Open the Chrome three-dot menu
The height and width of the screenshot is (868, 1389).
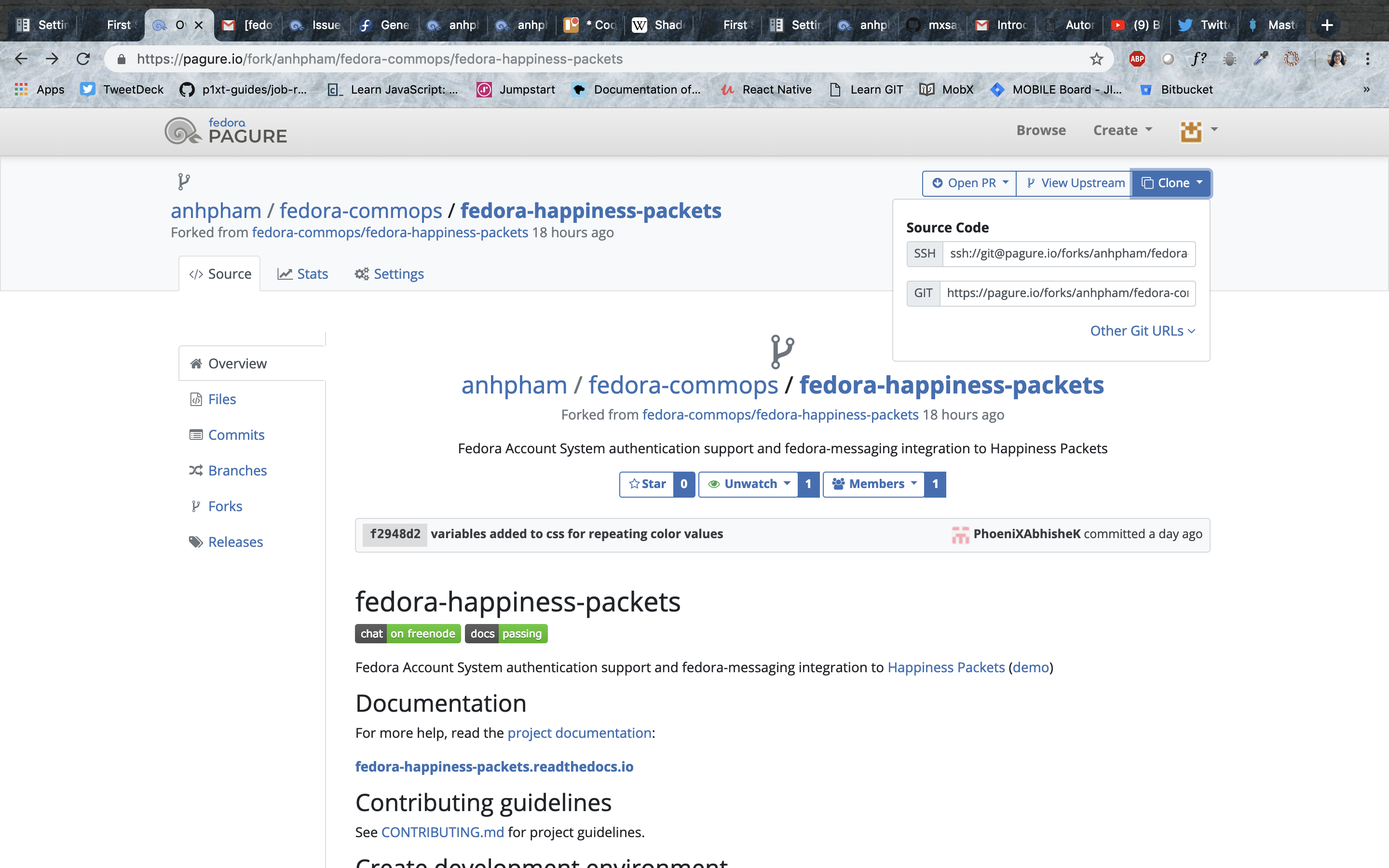pyautogui.click(x=1367, y=58)
